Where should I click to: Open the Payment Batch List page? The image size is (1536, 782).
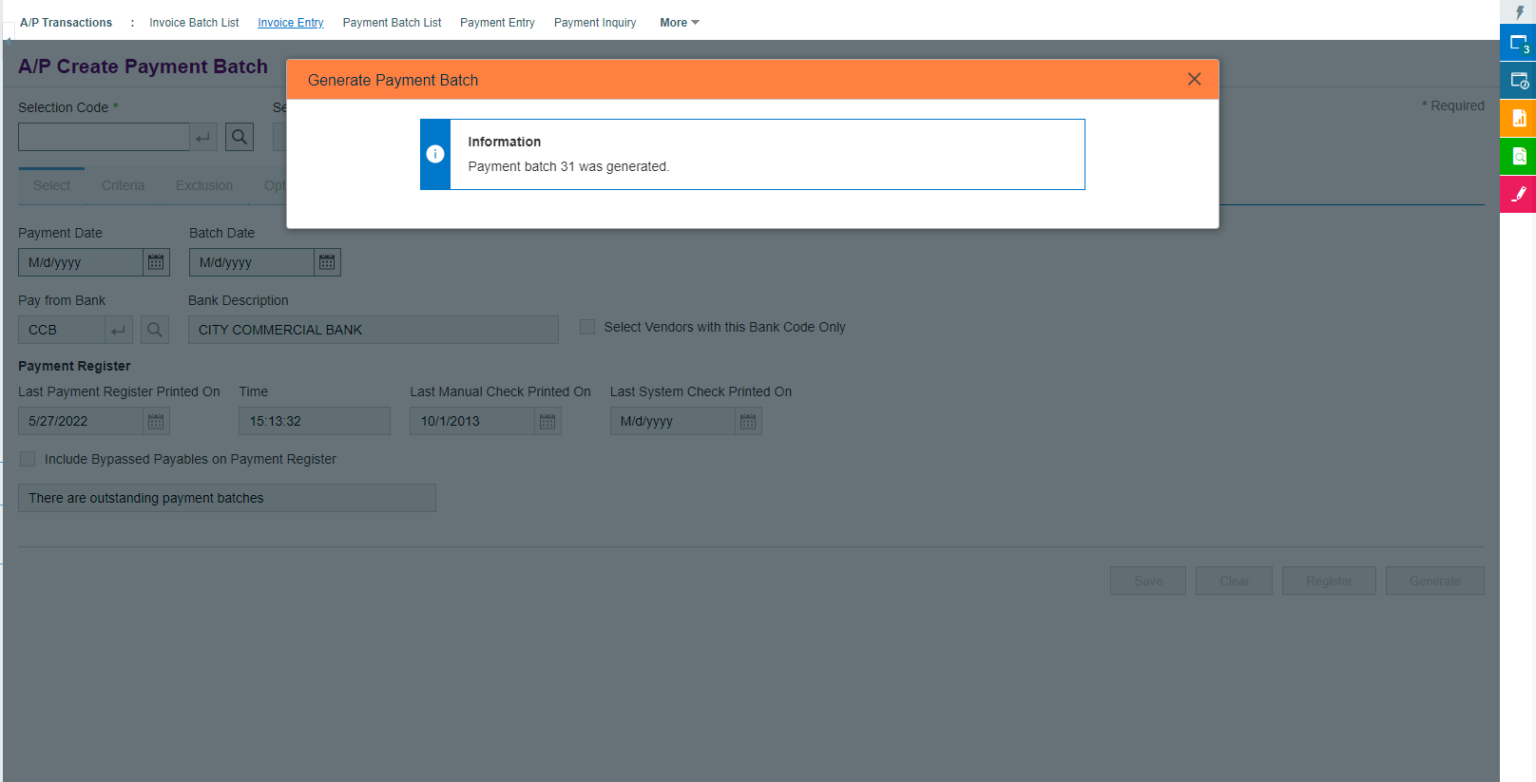pyautogui.click(x=392, y=22)
